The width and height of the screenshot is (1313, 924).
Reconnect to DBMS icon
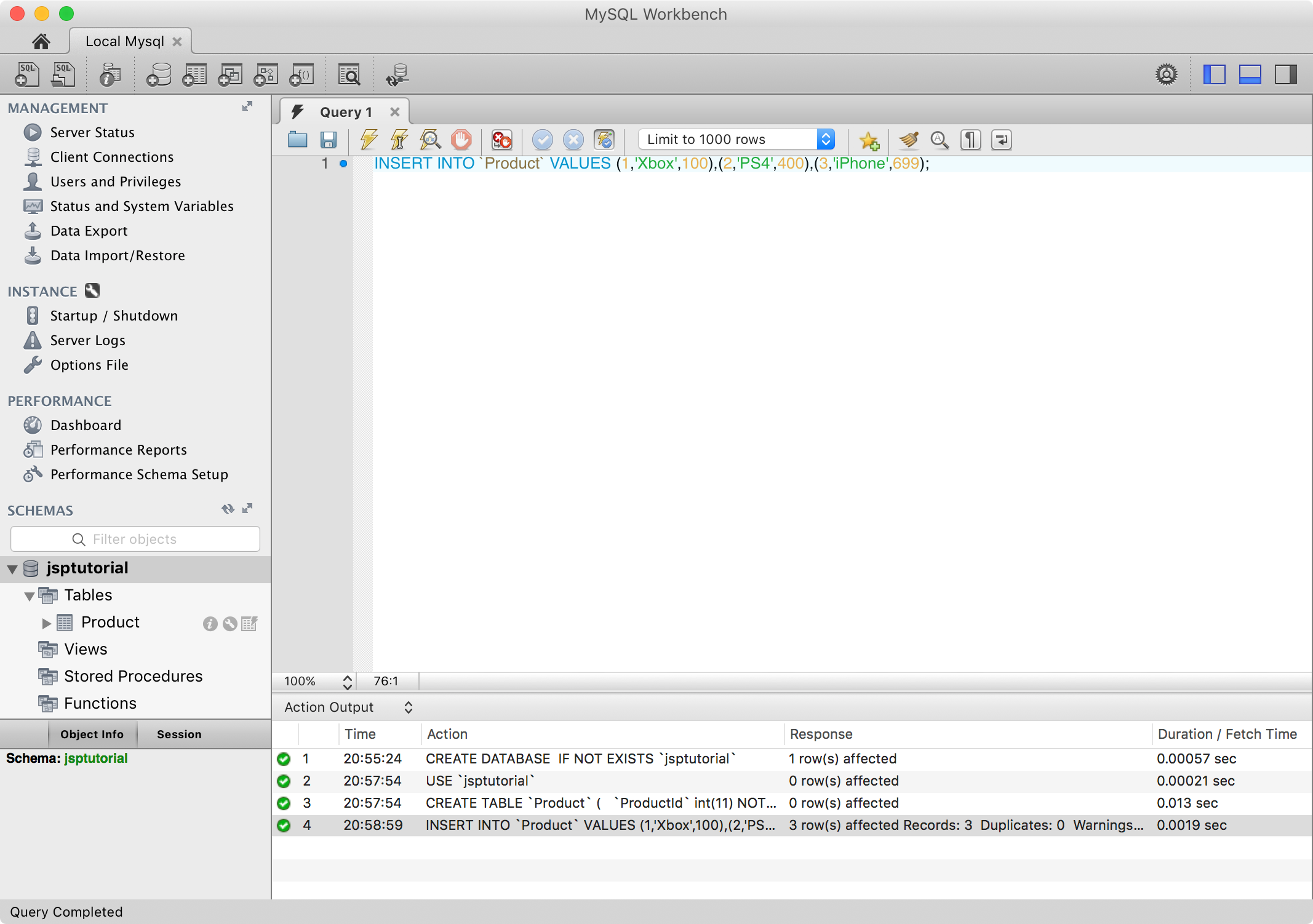point(397,74)
